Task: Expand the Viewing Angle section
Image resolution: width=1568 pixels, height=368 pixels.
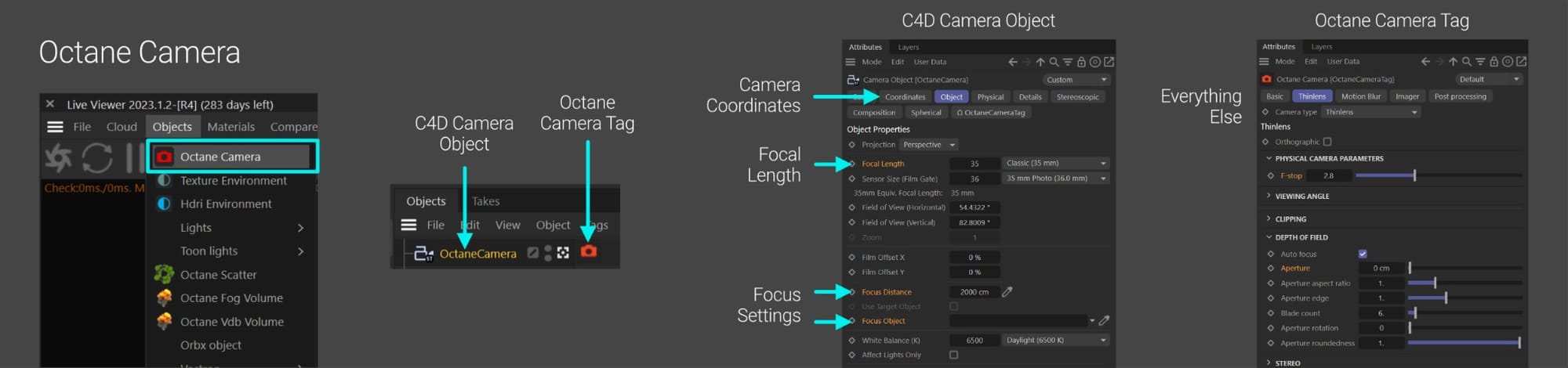Action: click(1301, 197)
